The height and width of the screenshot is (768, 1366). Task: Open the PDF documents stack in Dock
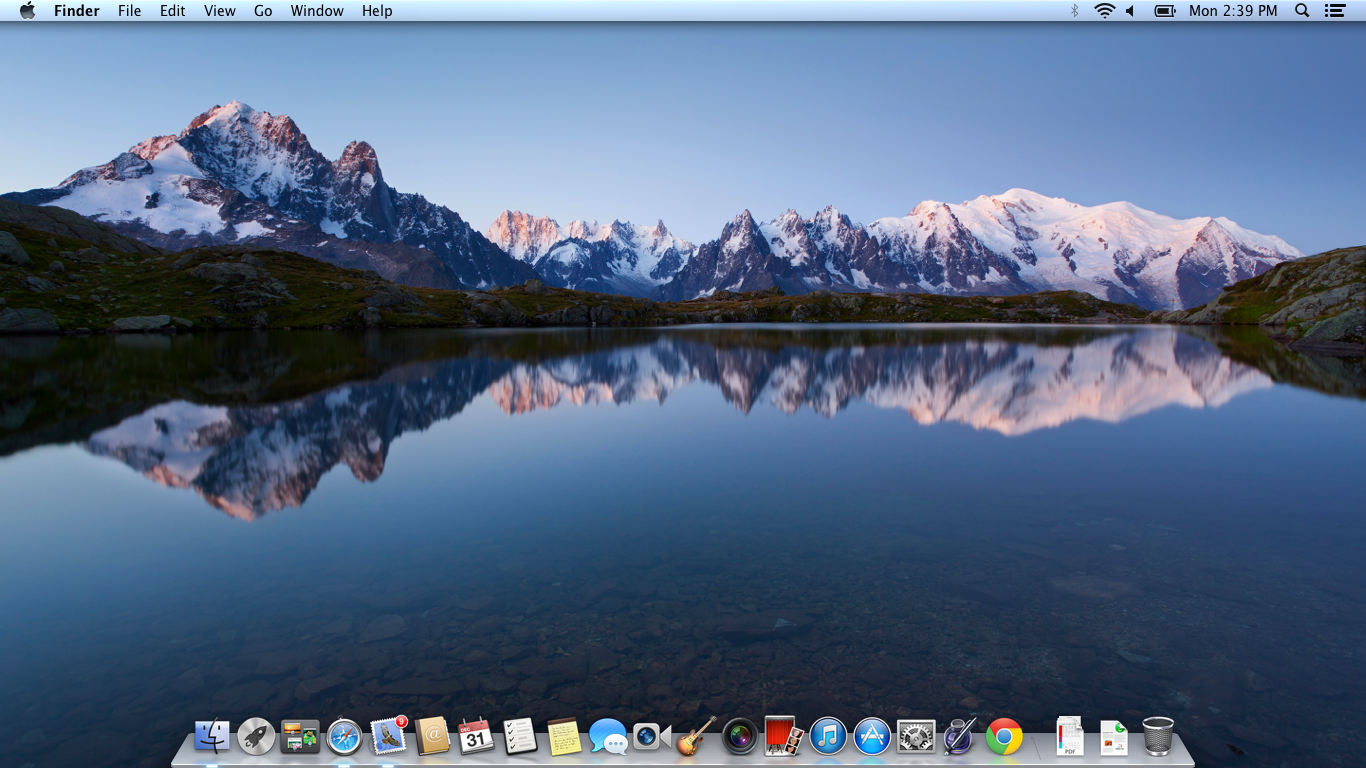coord(1070,737)
